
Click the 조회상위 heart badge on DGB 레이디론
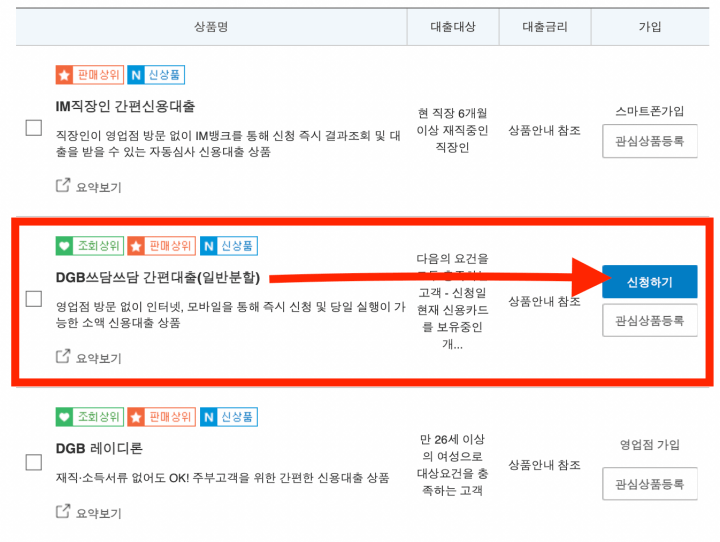coord(90,417)
